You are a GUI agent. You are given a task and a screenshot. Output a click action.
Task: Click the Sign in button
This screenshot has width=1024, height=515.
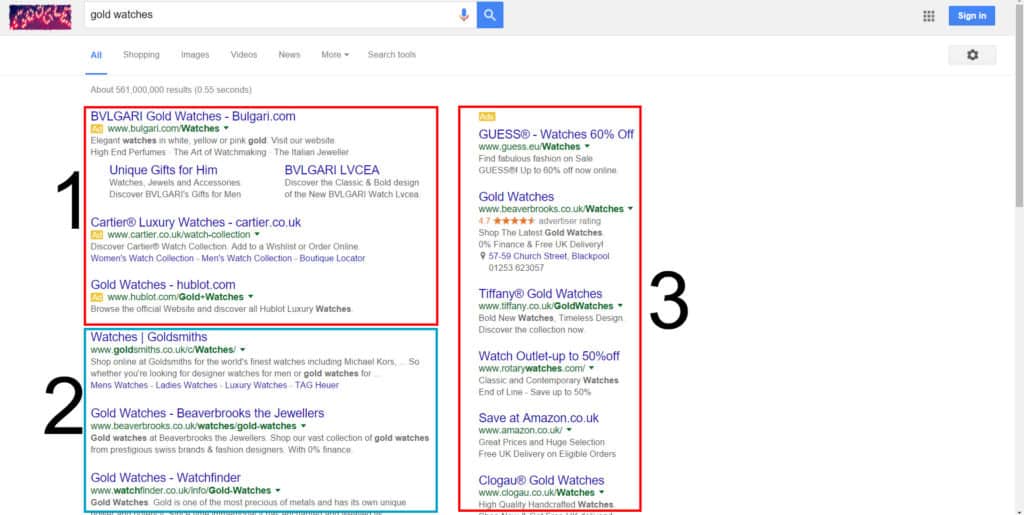tap(972, 16)
